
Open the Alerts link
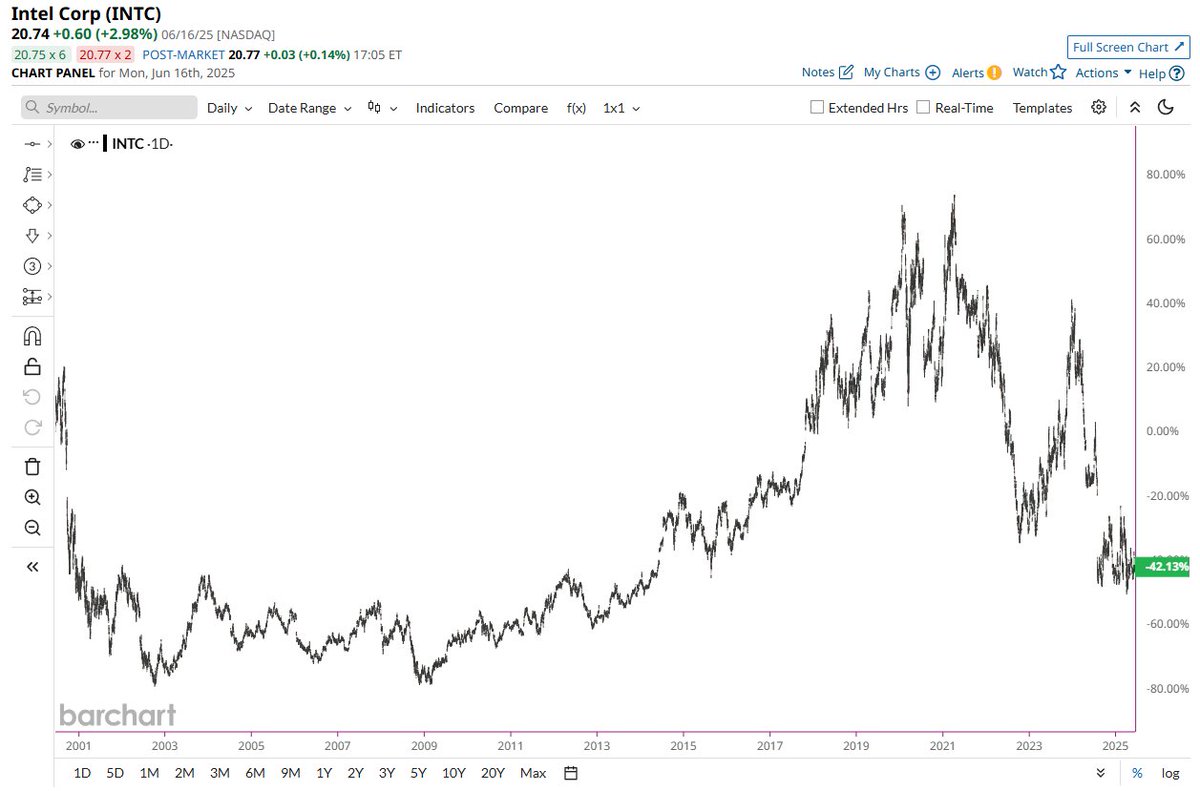point(967,73)
